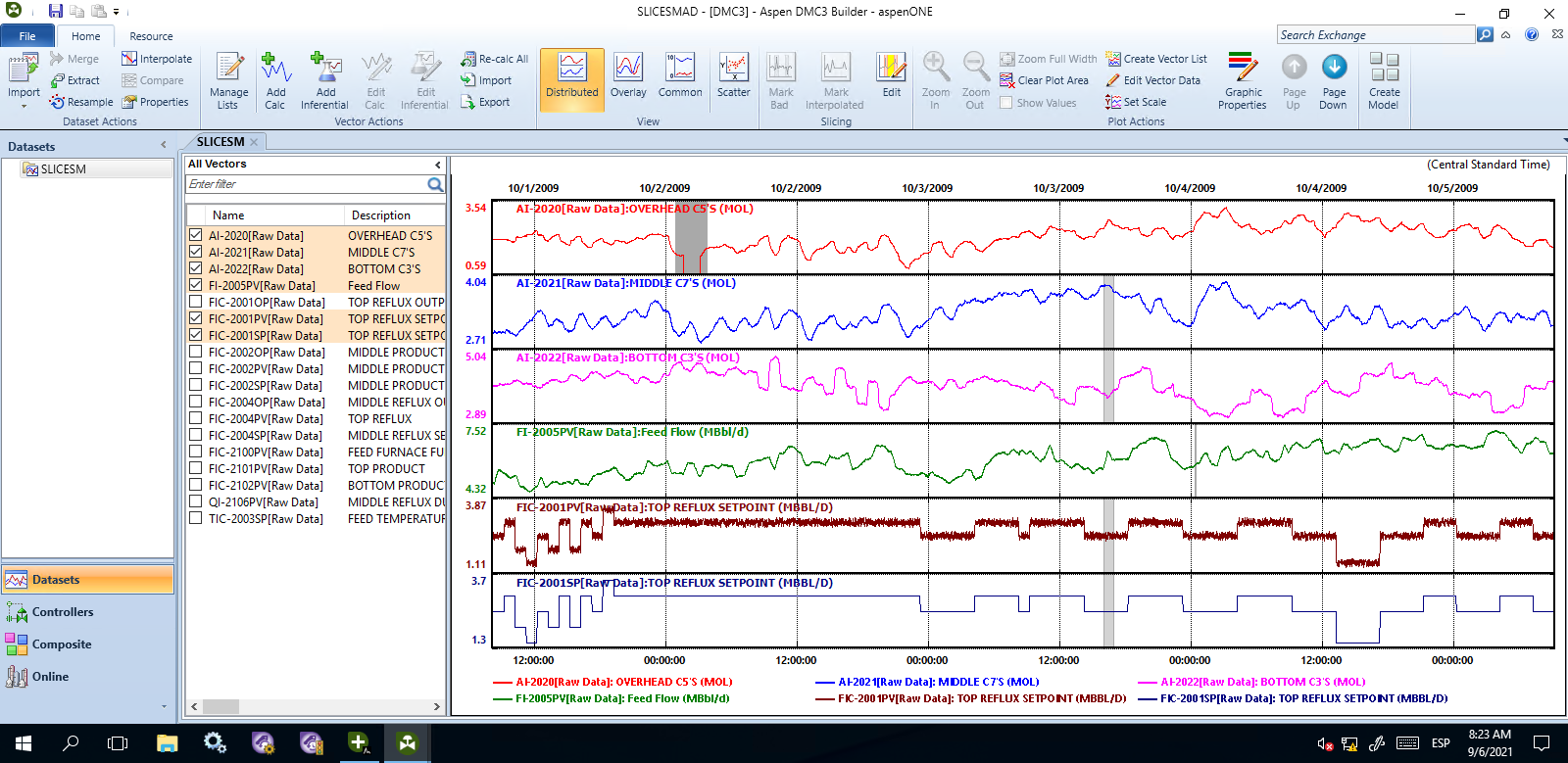This screenshot has width=1568, height=763.
Task: Expand the Import dropdown arrow
Action: [x=24, y=106]
